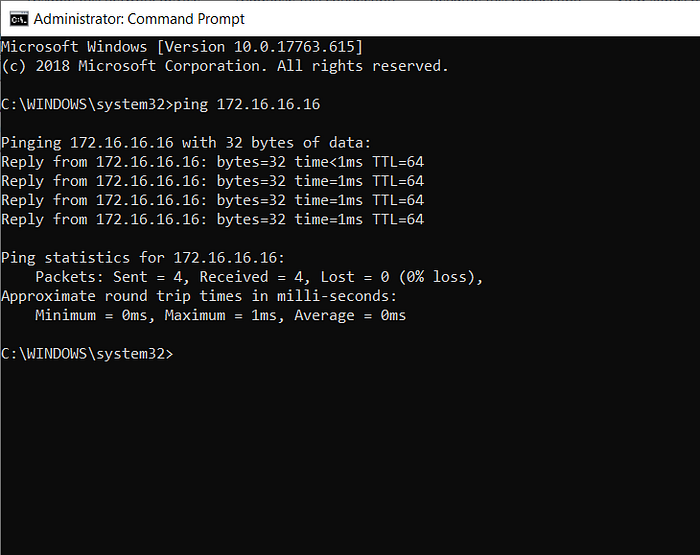Screen dimensions: 700x555
Task: Click the bottom C:\WINDOWS\system32> prompt line
Action: [x=87, y=354]
